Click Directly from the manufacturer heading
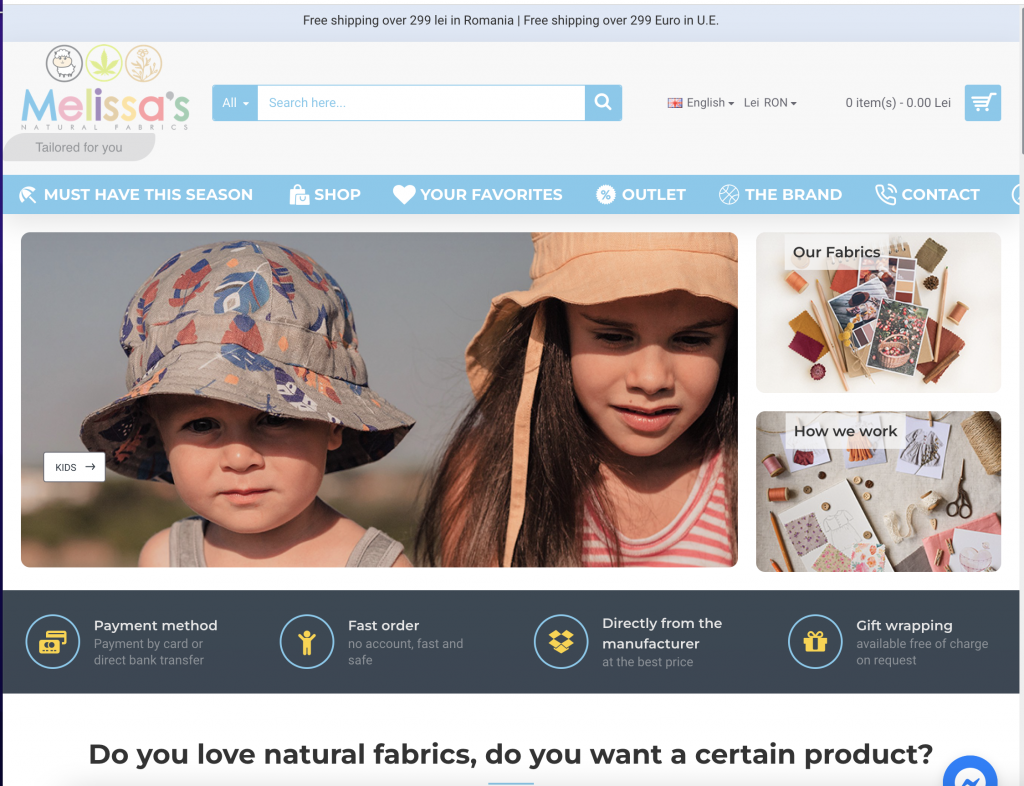 [662, 633]
